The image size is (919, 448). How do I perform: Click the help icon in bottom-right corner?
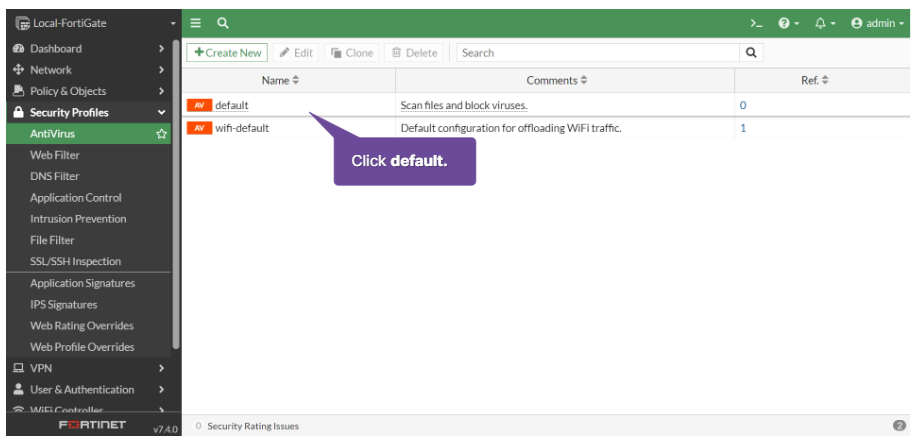(900, 426)
